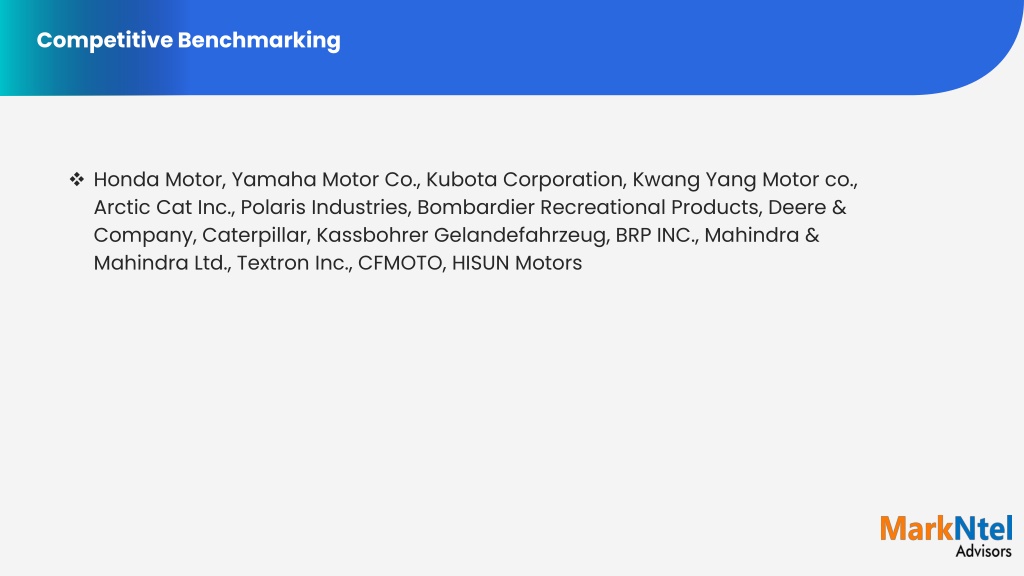1024x576 pixels.
Task: Click on Kubota Corporation
Action: 526,180
